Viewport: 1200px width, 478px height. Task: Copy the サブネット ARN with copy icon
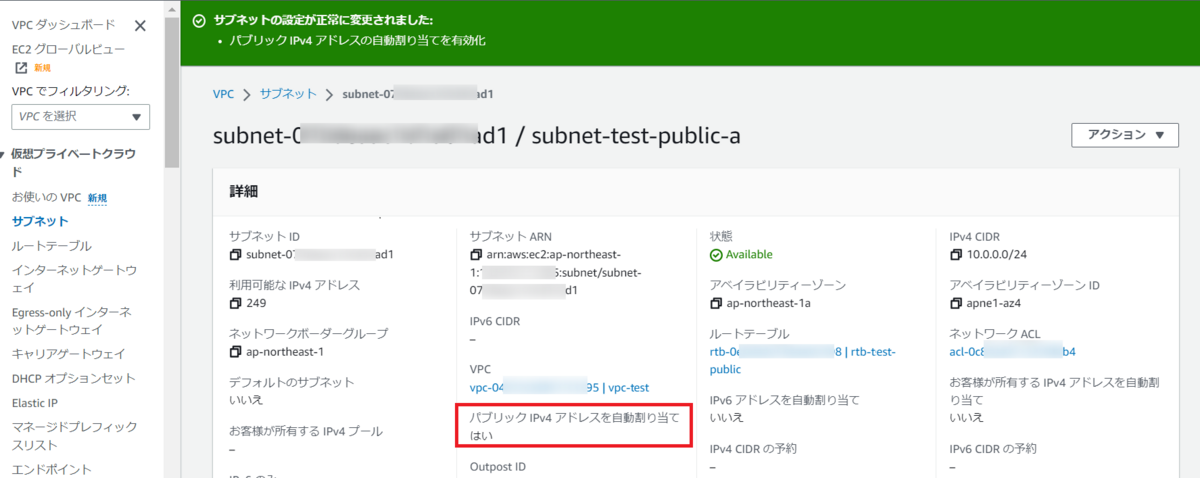coord(476,254)
